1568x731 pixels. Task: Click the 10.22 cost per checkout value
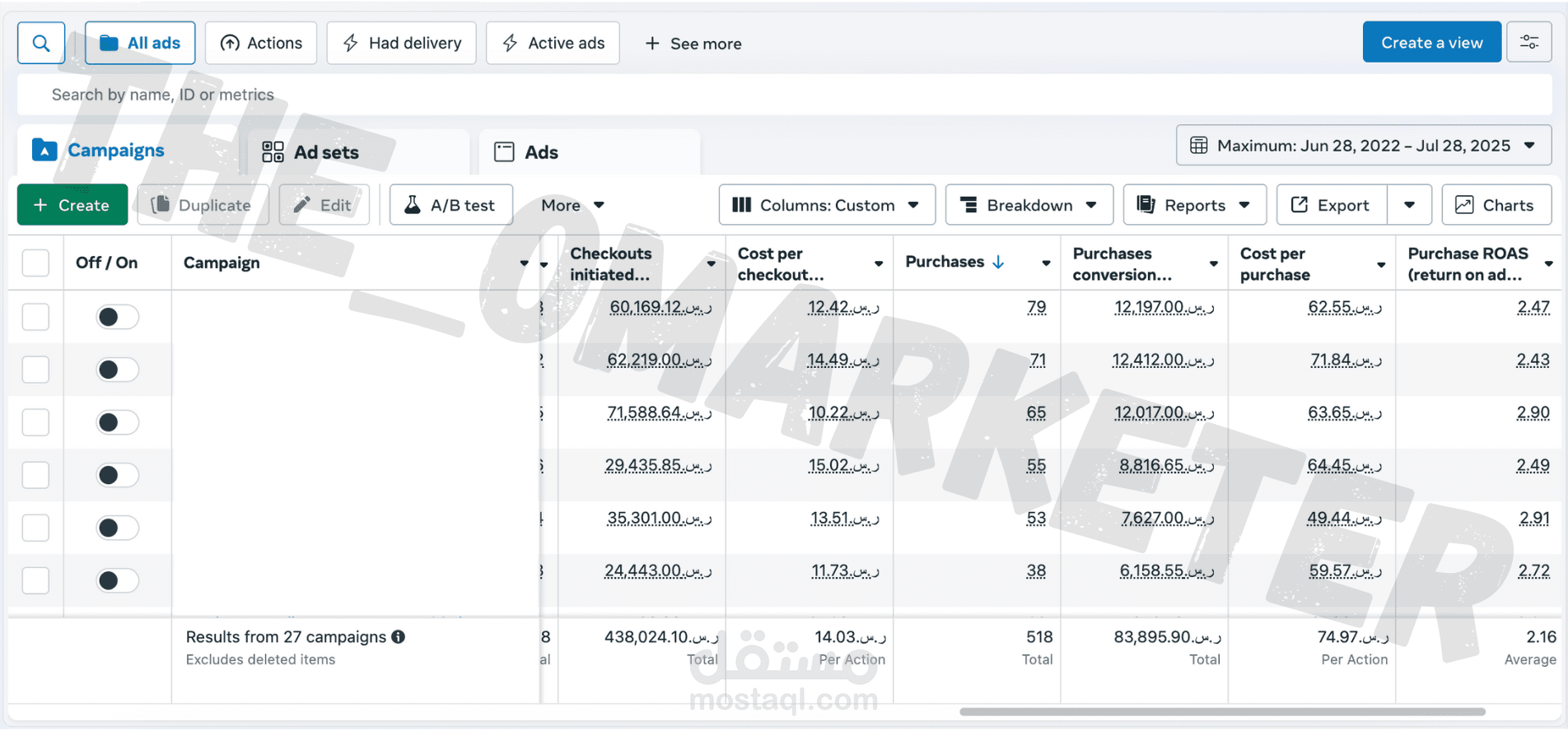pyautogui.click(x=843, y=412)
